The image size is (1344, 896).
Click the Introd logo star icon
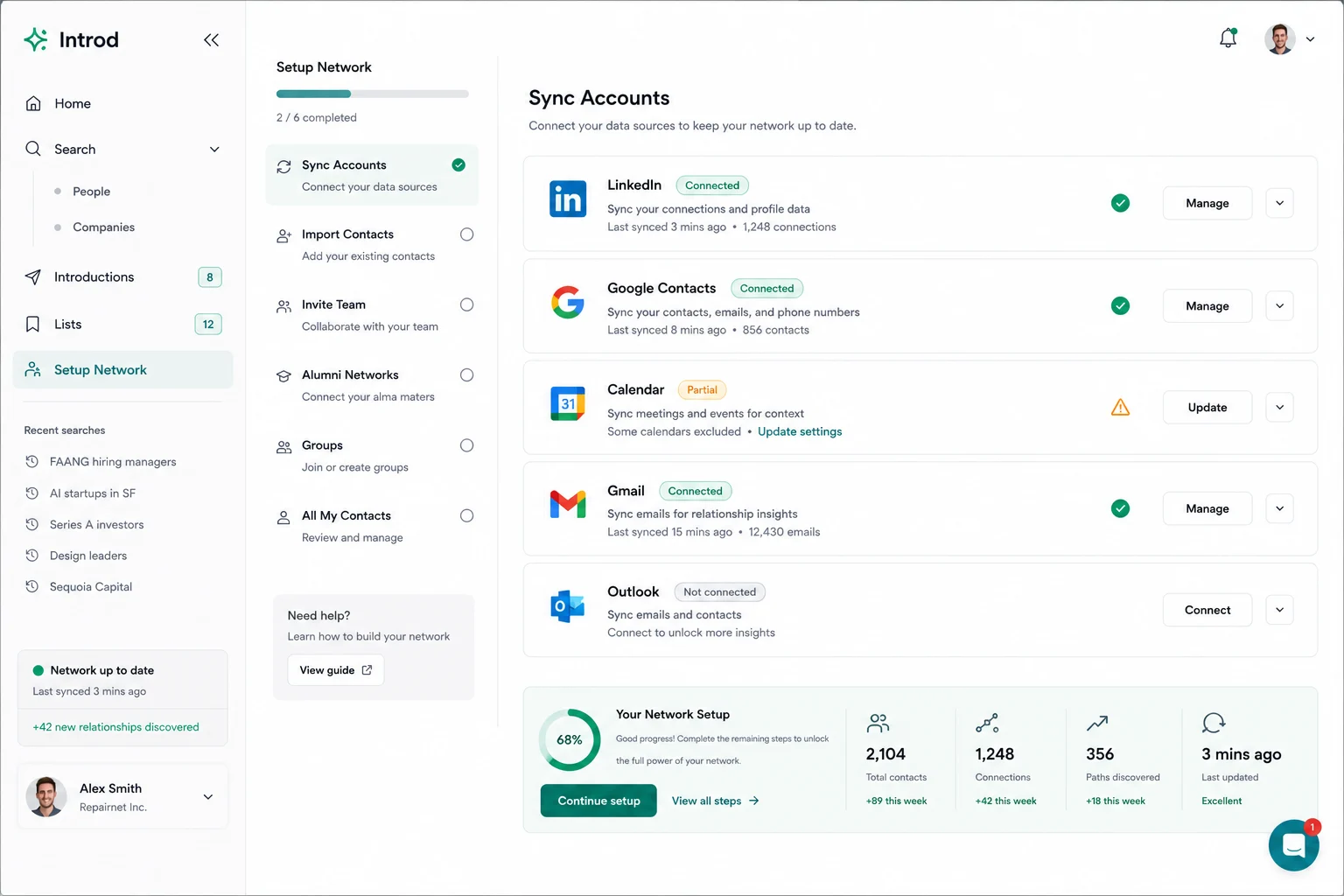(x=36, y=39)
